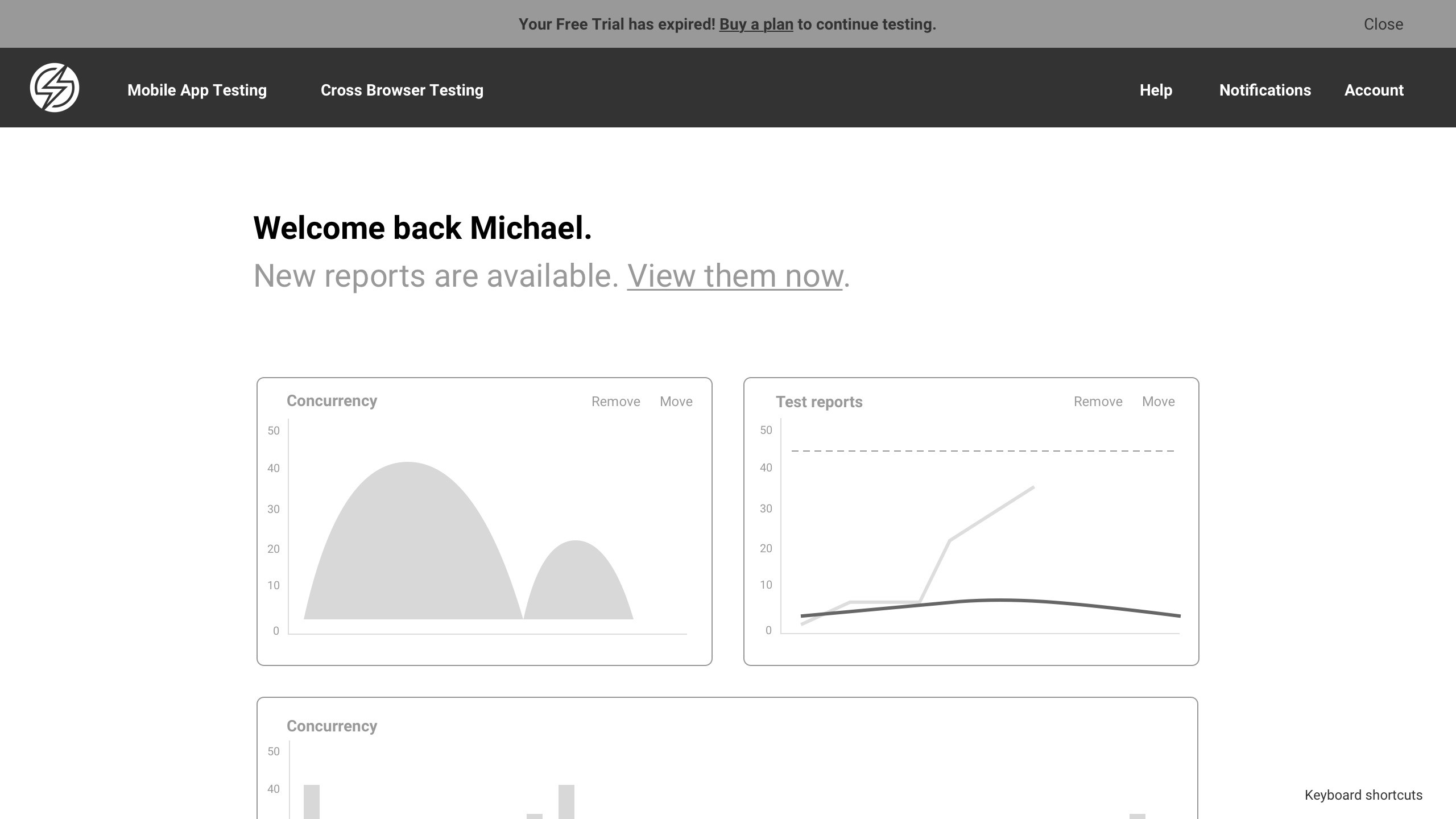Open Mobile App Testing menu
The height and width of the screenshot is (819, 1456).
(197, 90)
